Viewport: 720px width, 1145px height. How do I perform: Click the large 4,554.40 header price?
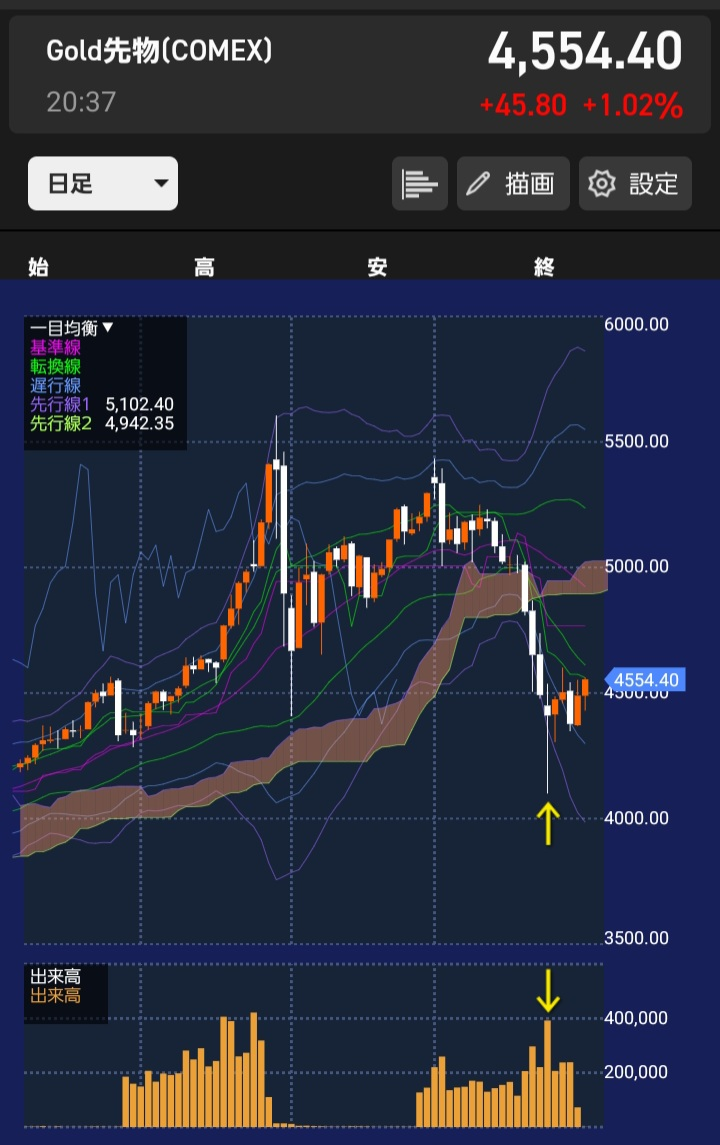point(585,52)
